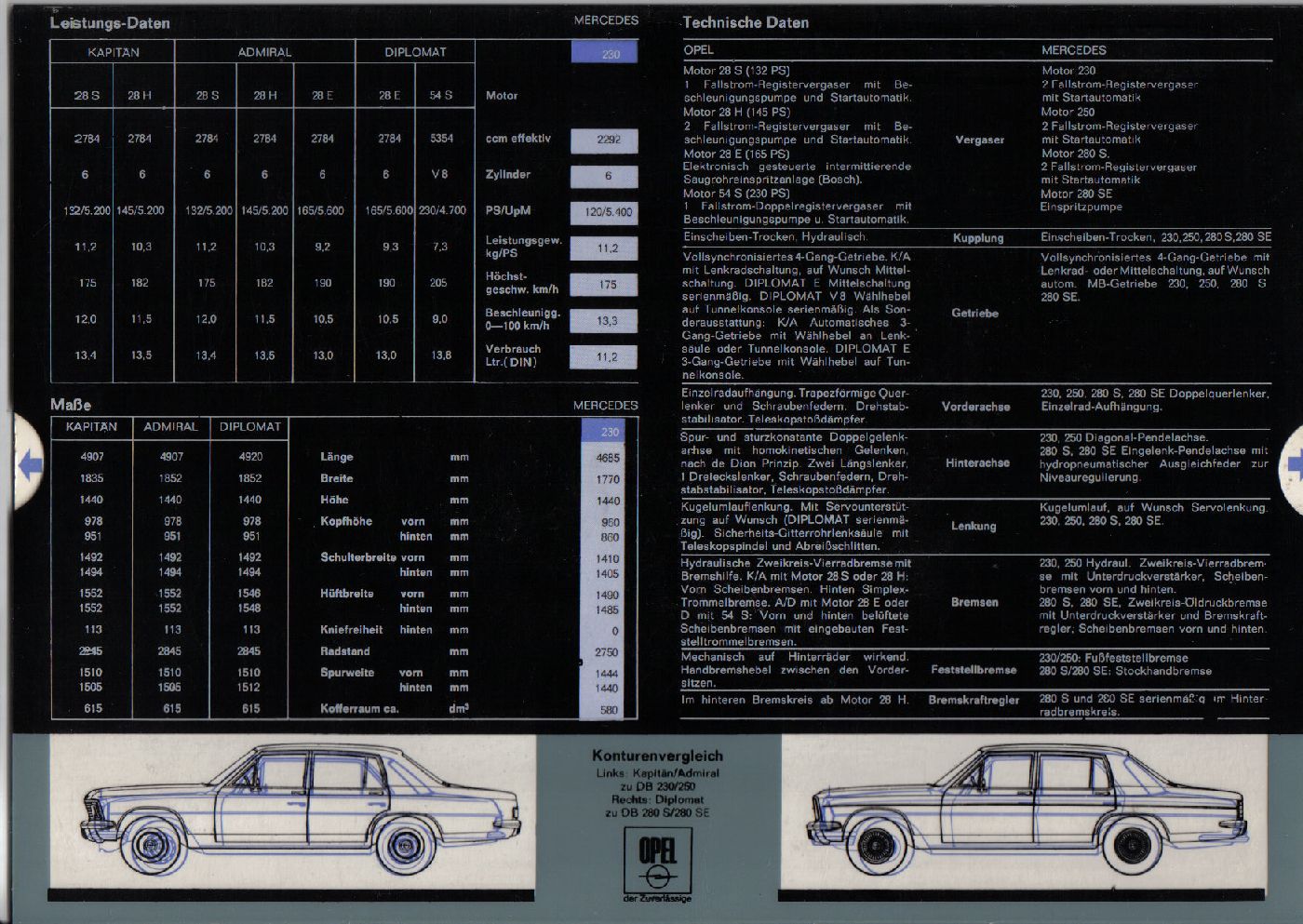Click the 'Technische Daten' heading
The image size is (1303, 924).
(x=746, y=22)
